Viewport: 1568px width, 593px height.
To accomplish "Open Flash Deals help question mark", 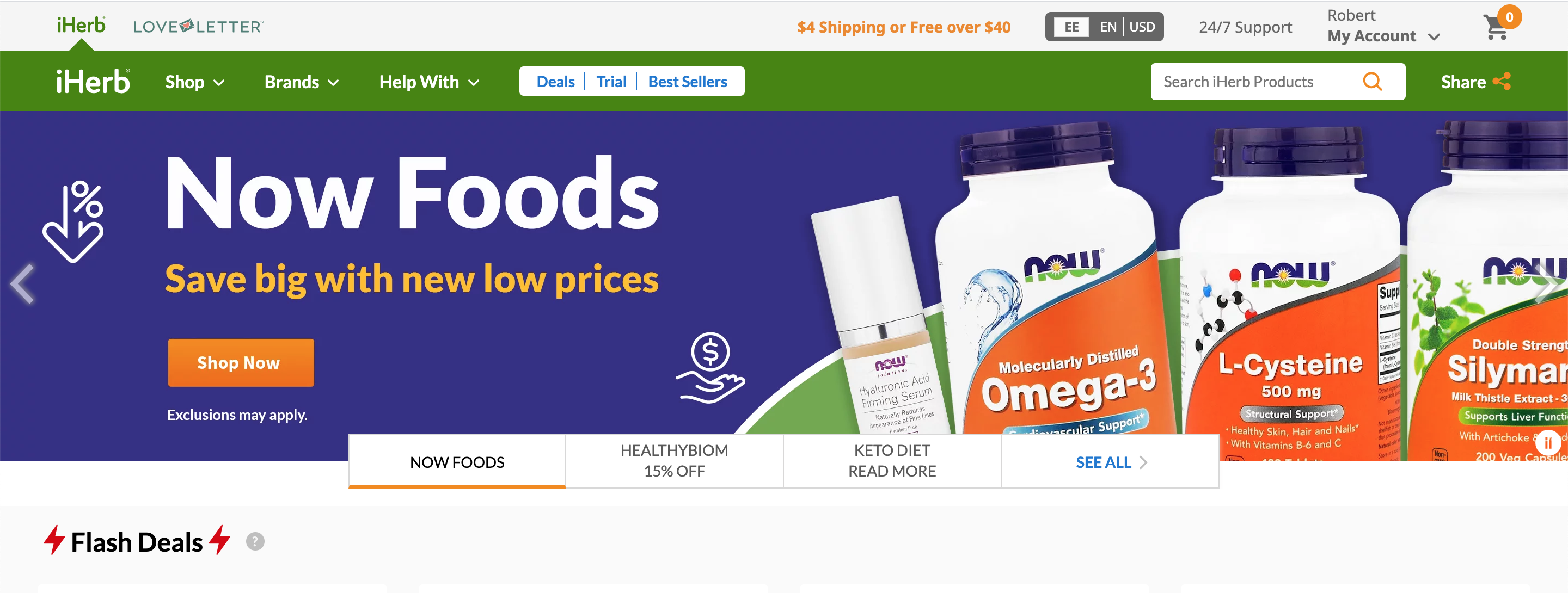I will pos(255,541).
